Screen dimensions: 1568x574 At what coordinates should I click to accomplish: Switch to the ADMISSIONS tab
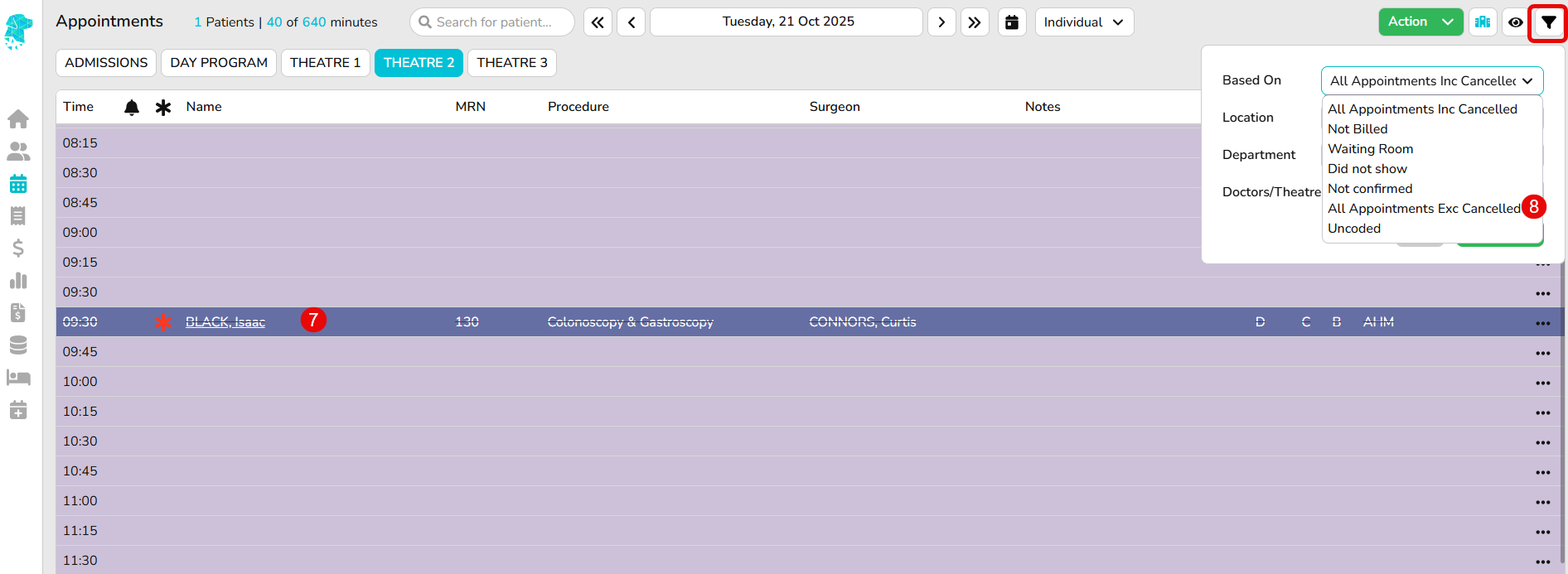click(x=106, y=63)
